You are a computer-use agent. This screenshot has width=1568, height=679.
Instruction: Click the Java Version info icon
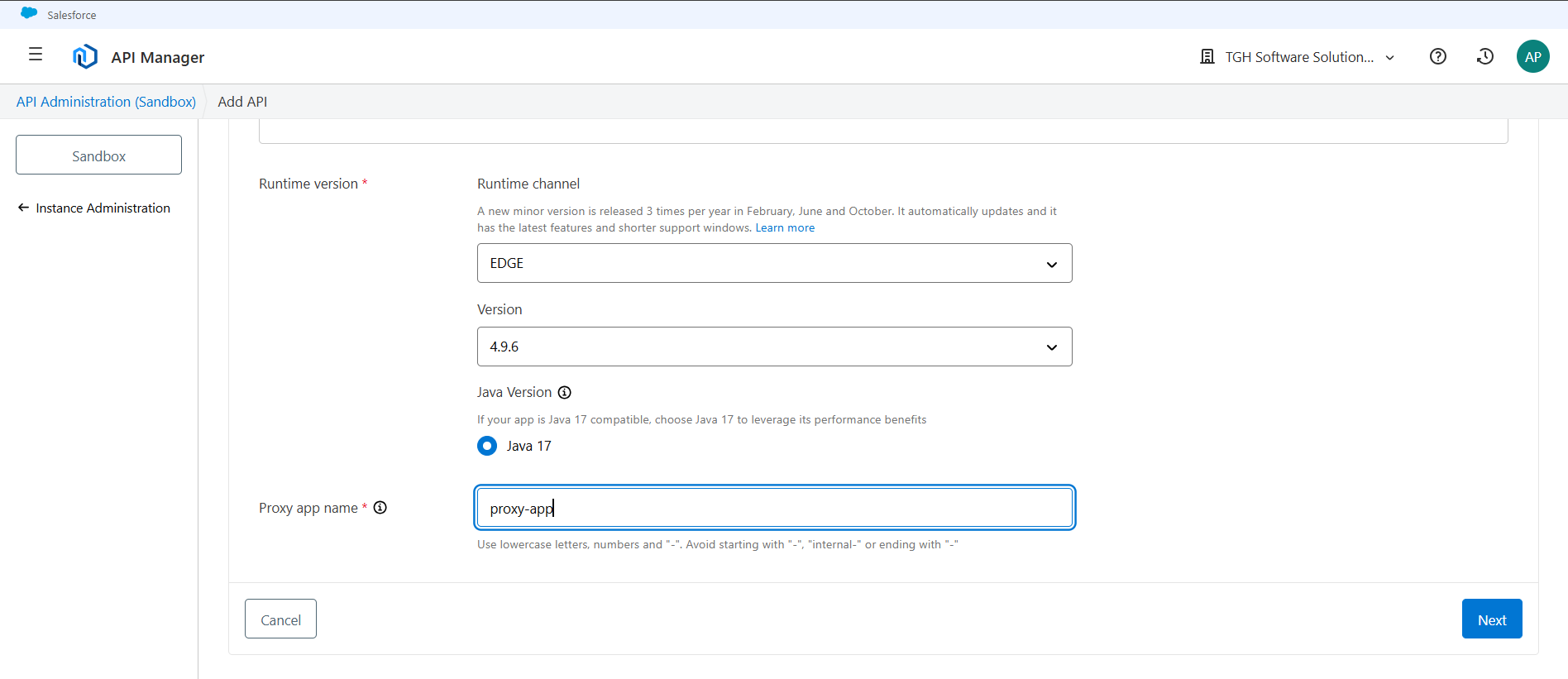565,392
